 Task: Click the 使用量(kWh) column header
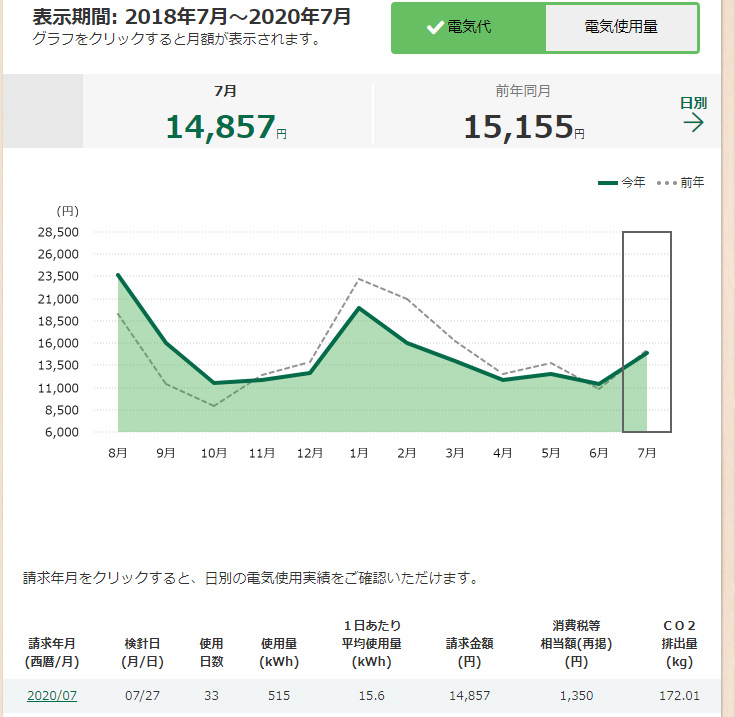click(280, 652)
